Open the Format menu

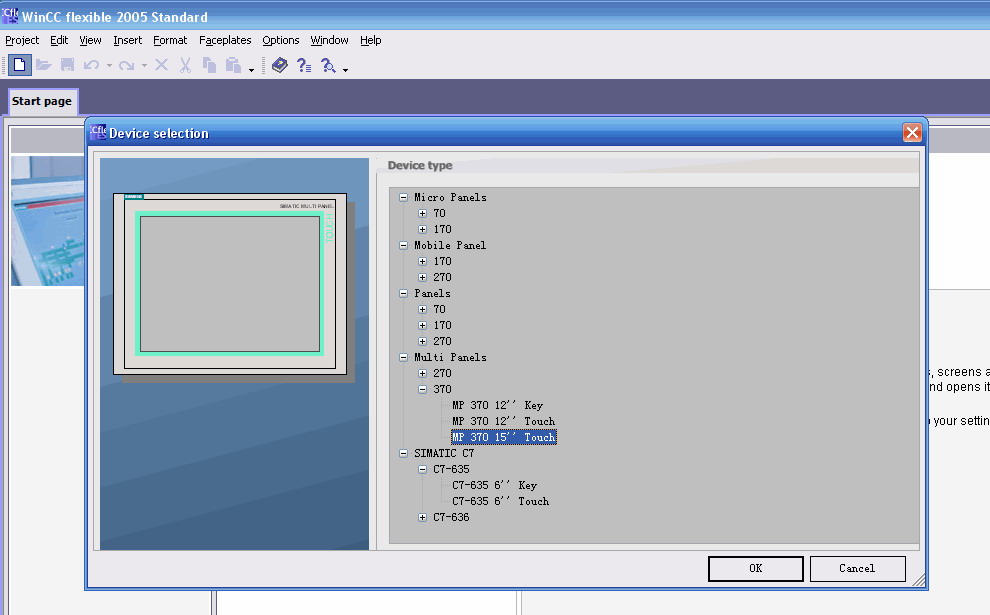(170, 40)
